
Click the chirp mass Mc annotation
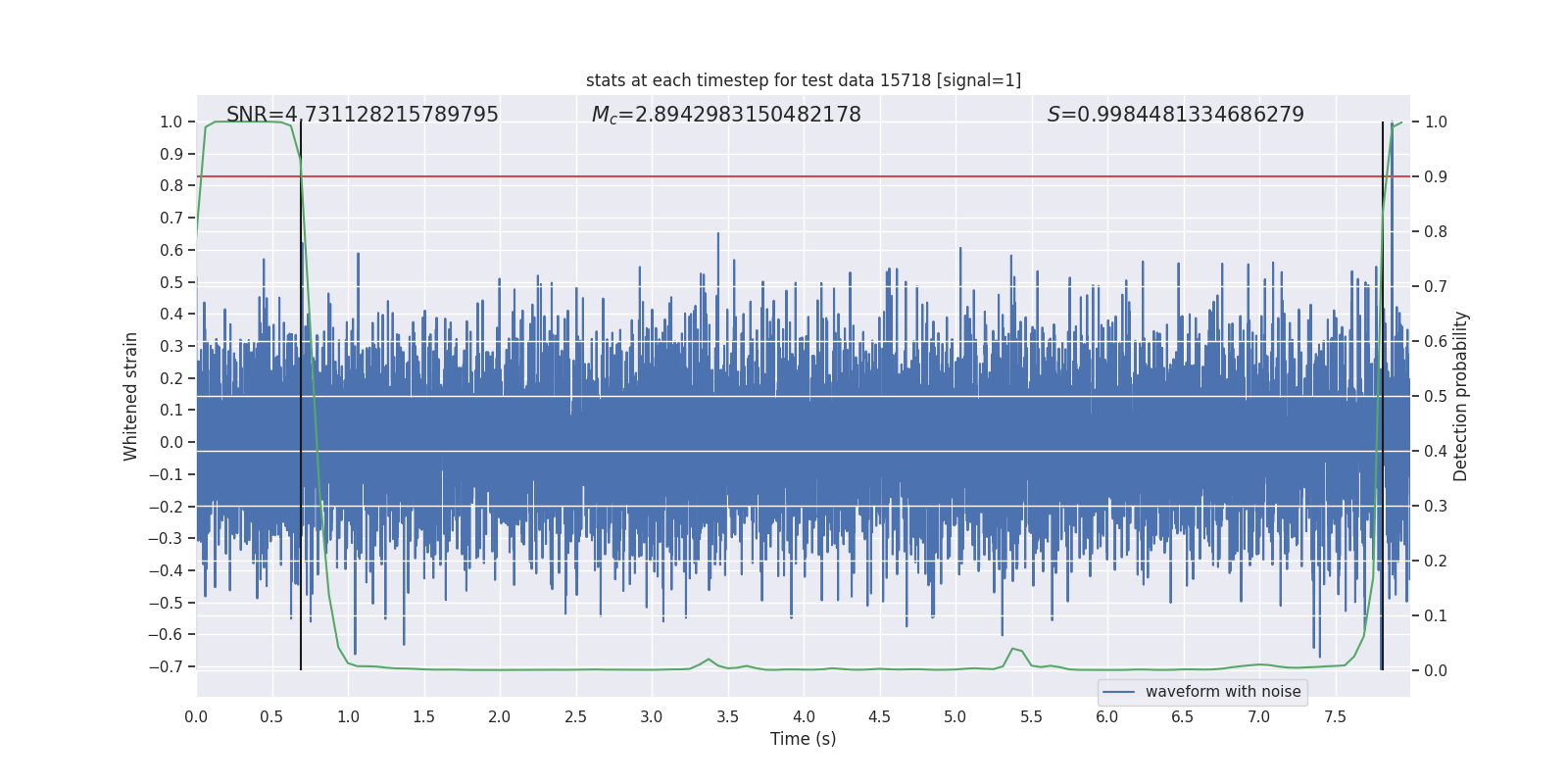(725, 115)
